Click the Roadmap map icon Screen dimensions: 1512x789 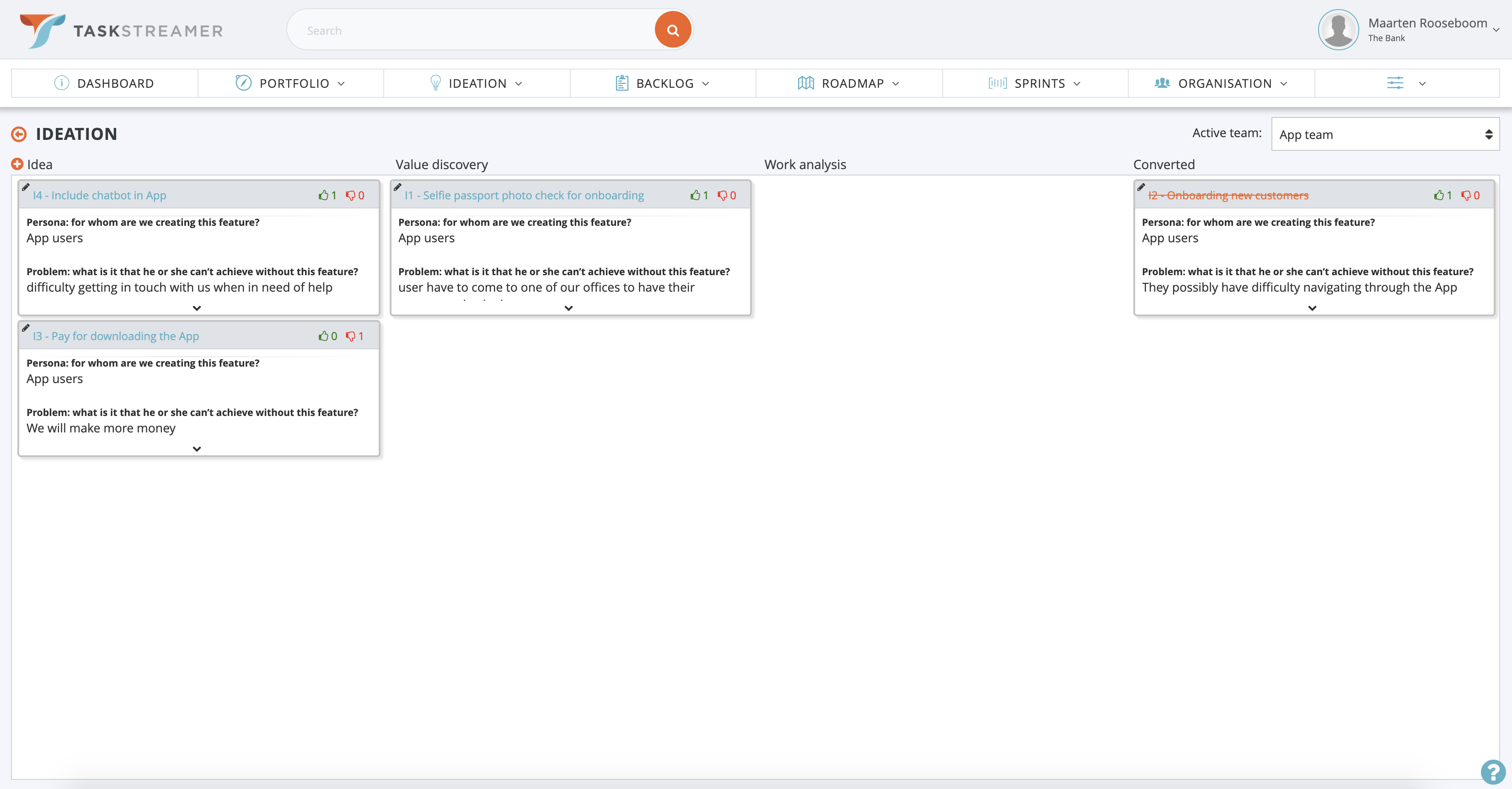[x=805, y=83]
